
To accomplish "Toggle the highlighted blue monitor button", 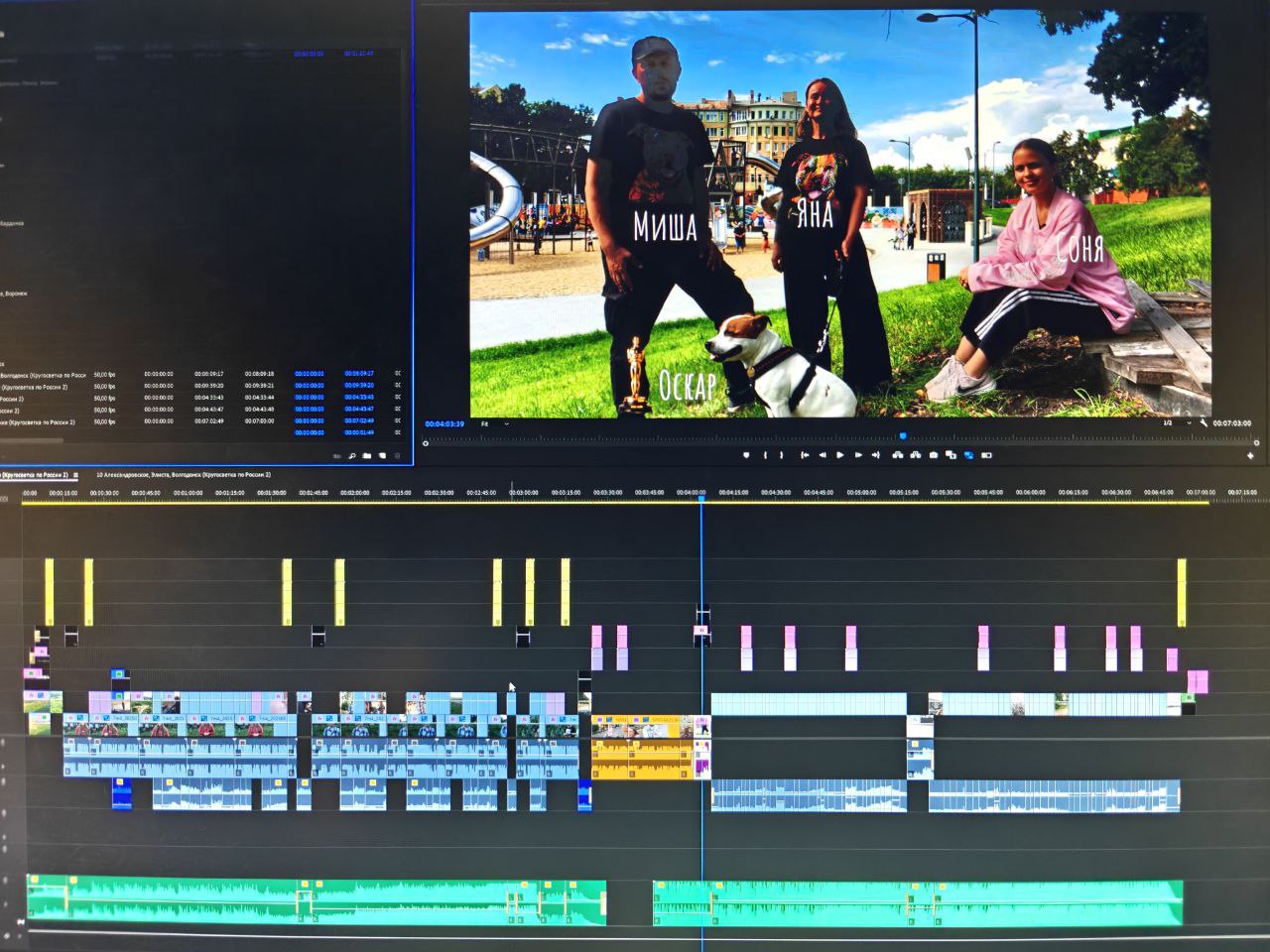I will pos(968,455).
